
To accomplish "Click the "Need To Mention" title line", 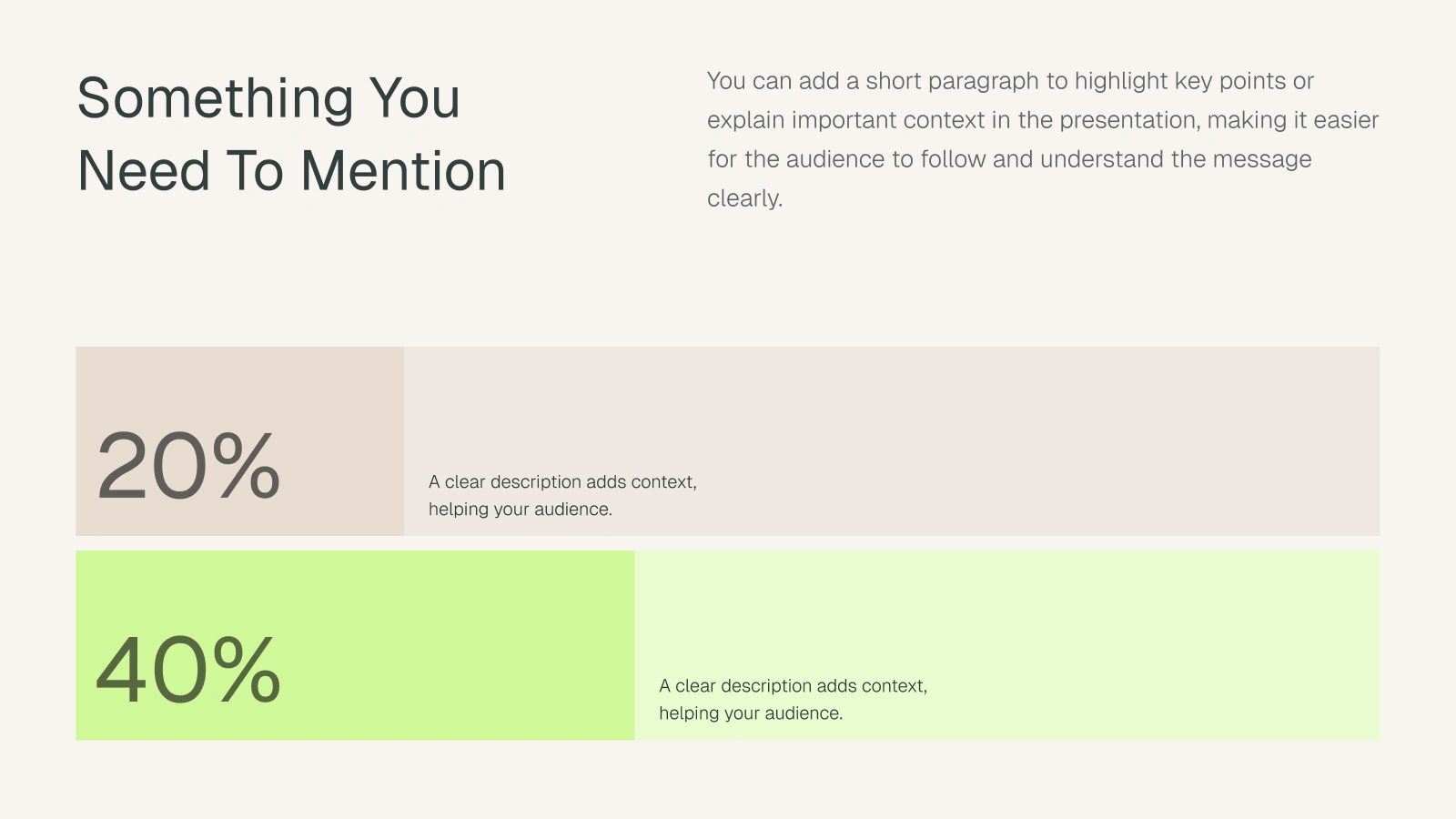I will point(291,171).
